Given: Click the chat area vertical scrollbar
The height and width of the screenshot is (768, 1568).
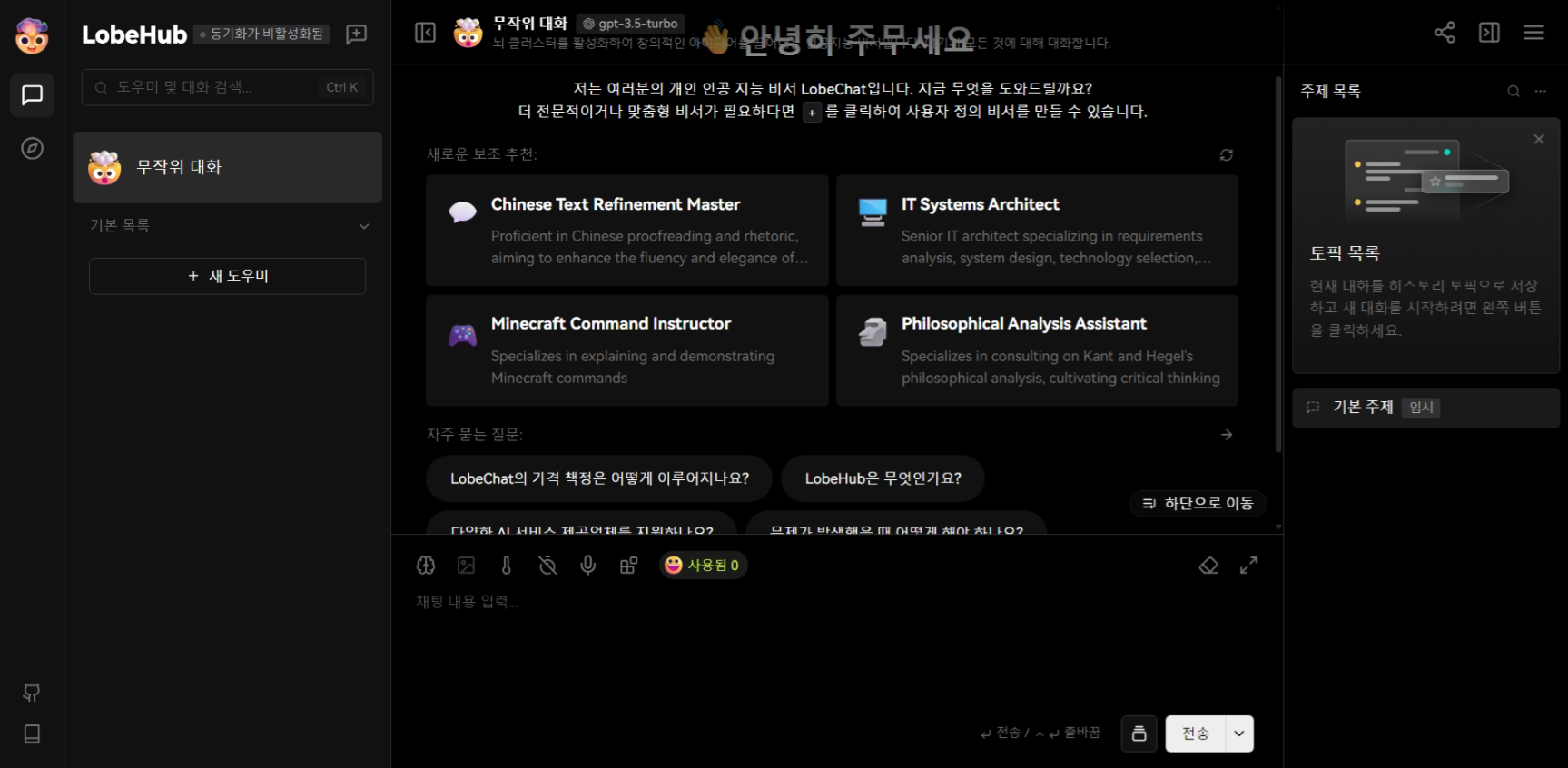Looking at the screenshot, I should [x=1278, y=263].
